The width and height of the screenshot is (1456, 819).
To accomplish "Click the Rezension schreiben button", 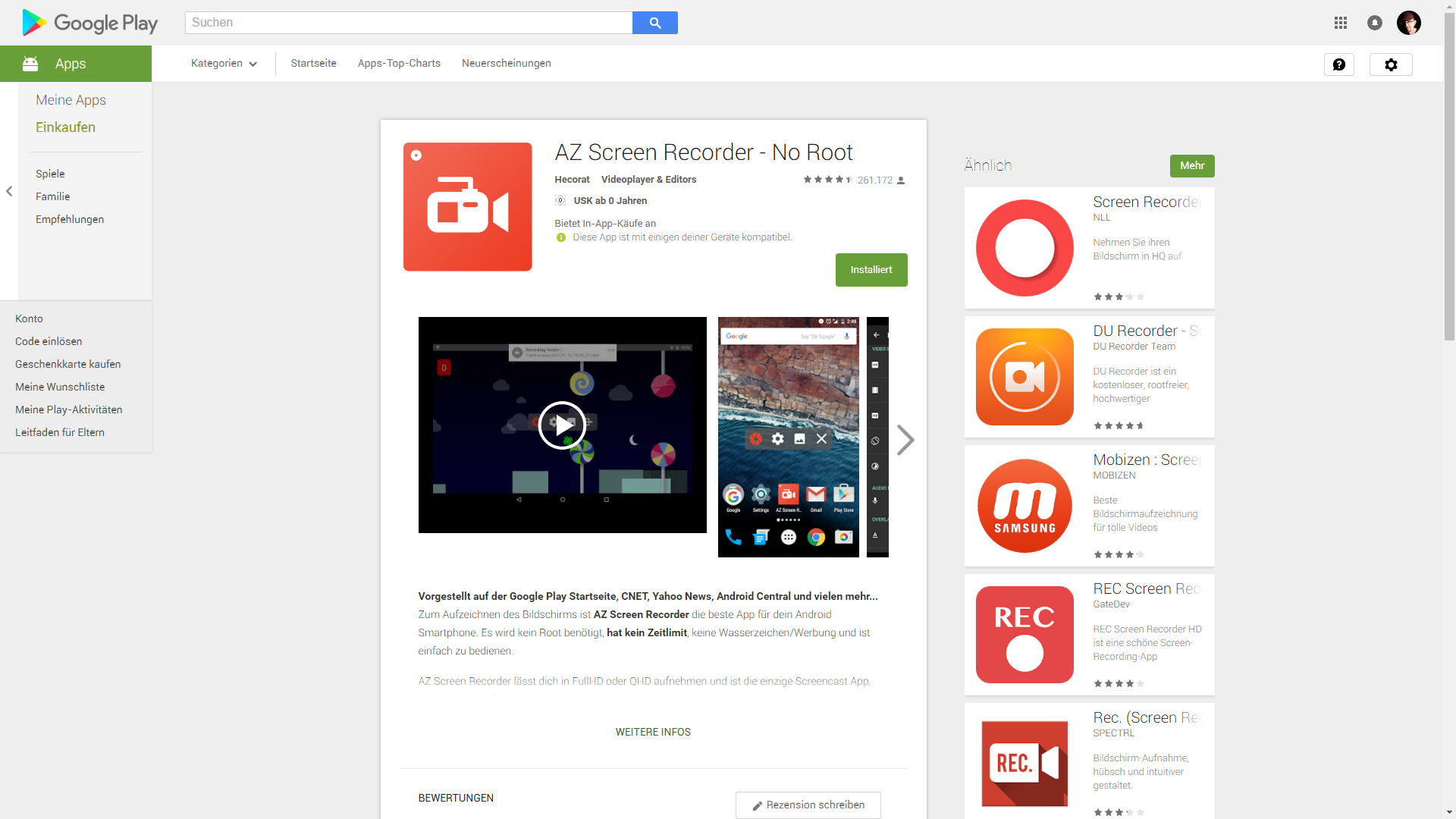I will coord(808,805).
